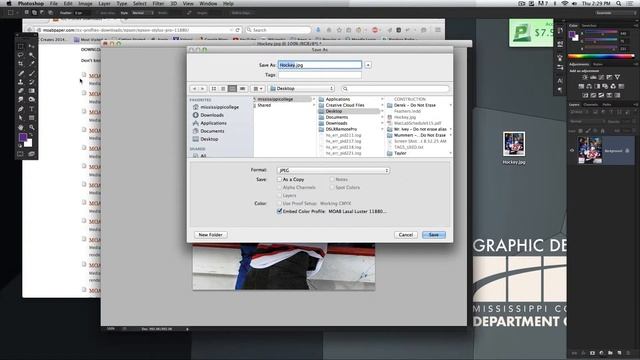This screenshot has width=640, height=360.
Task: Open the layer blend mode dropdown
Action: 587,121
